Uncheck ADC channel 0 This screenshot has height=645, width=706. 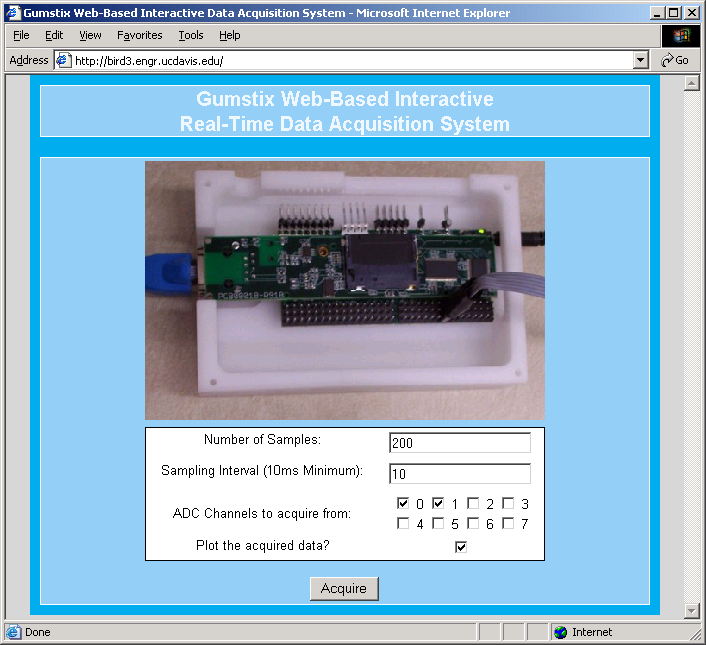click(x=403, y=503)
